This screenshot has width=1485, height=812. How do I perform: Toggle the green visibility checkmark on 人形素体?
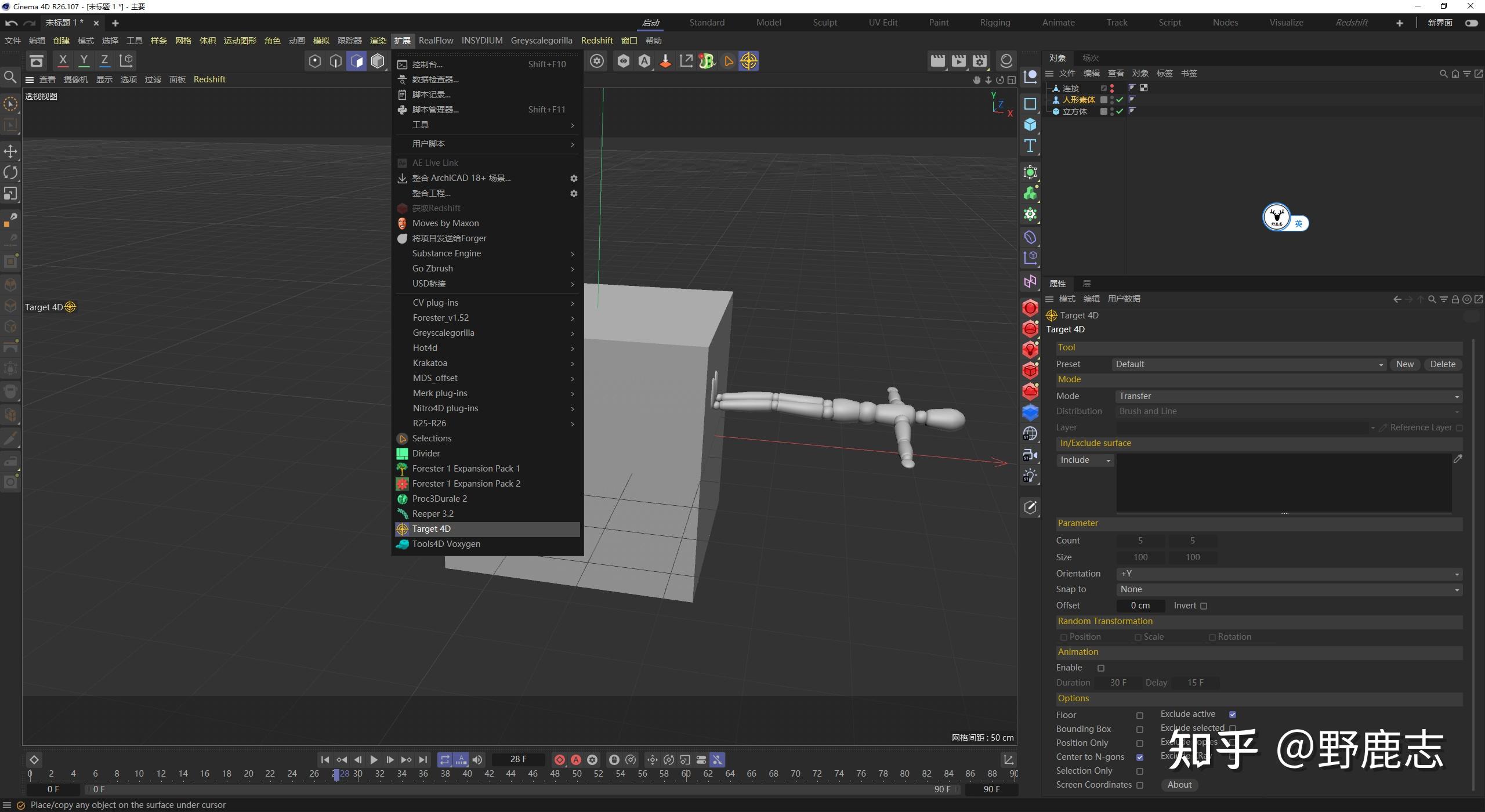click(x=1118, y=100)
